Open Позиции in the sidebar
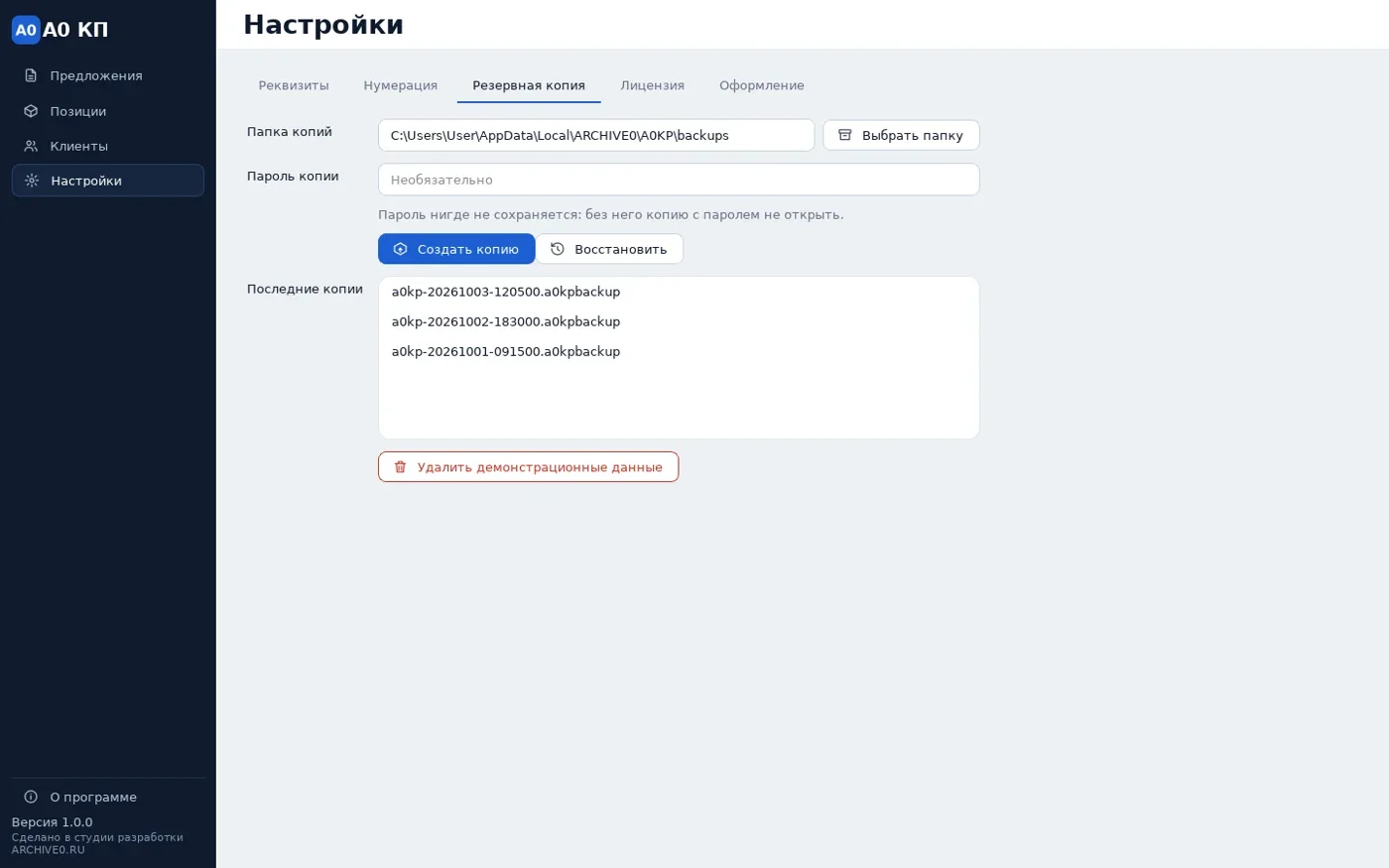Screen dimensions: 1389x868 pyautogui.click(x=108, y=111)
